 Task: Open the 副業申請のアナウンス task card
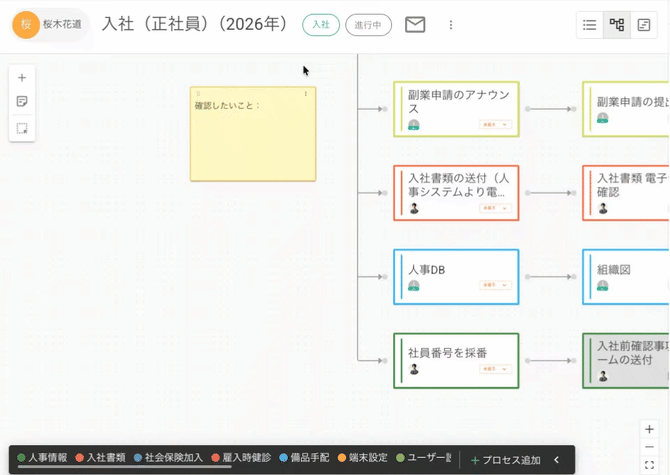[x=456, y=109]
